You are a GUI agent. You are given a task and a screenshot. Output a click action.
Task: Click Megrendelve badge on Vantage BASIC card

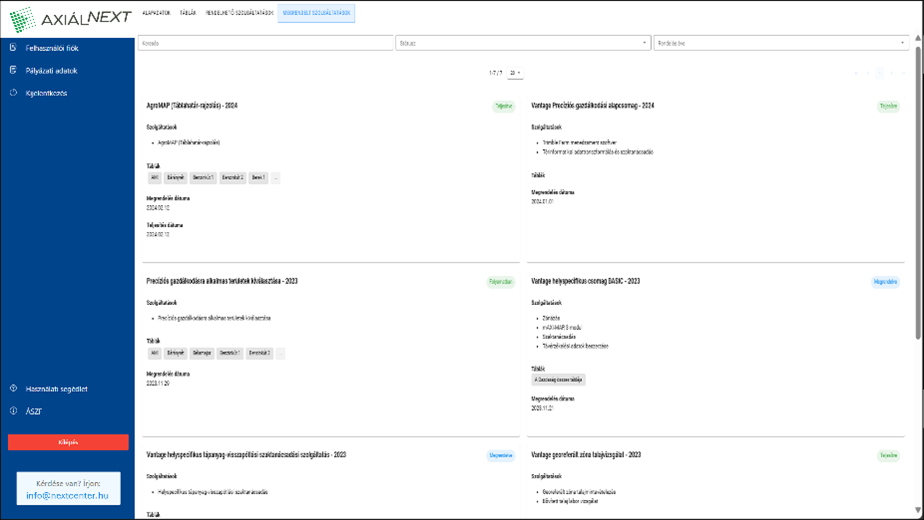pos(886,282)
